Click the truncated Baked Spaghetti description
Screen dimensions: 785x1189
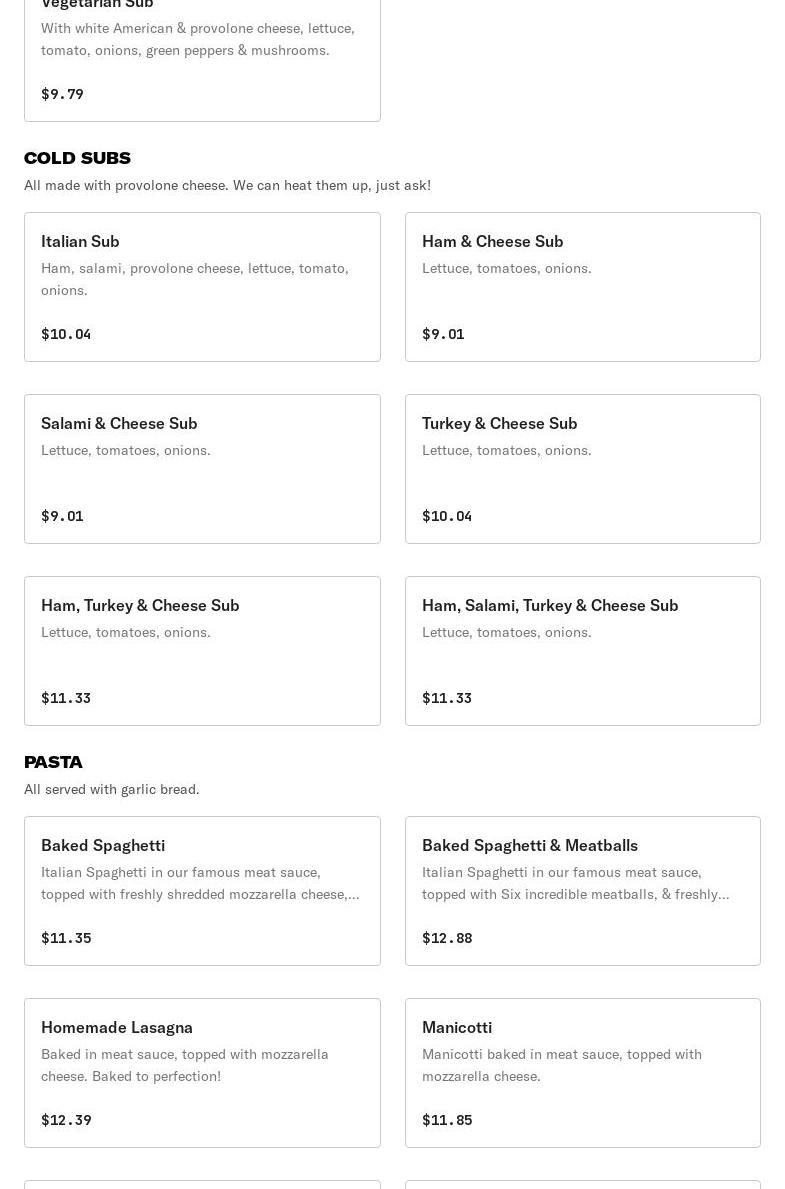tap(200, 883)
